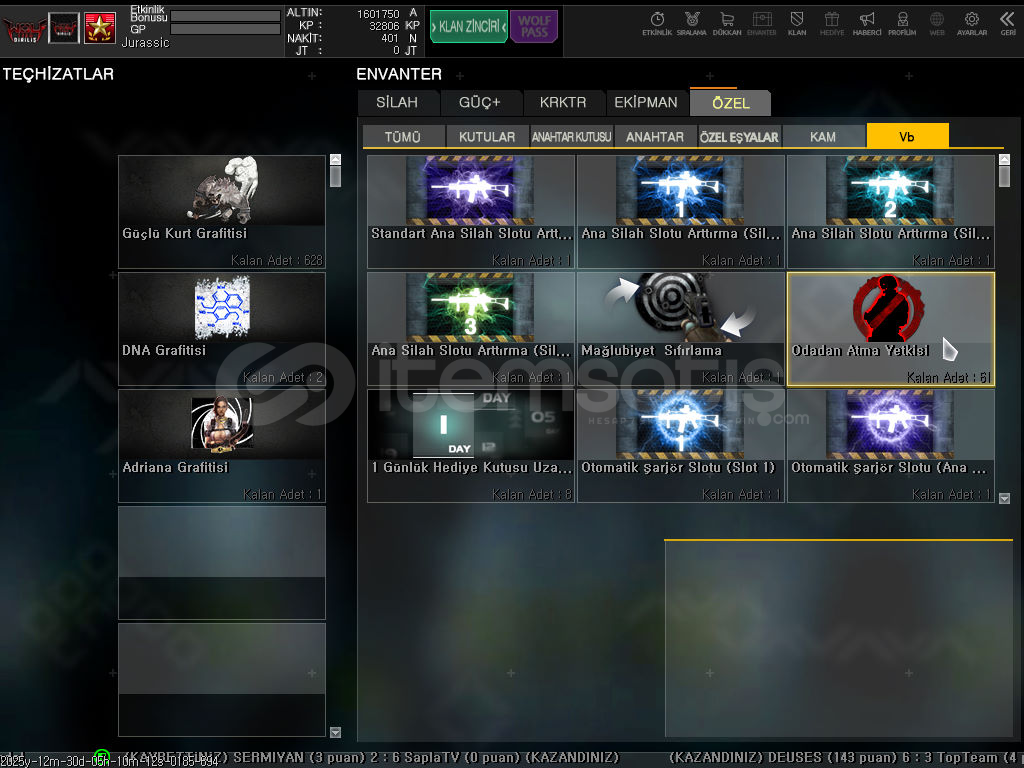Click the KLAN ZİNCİRİ button
The width and height of the screenshot is (1024, 768).
tap(468, 27)
